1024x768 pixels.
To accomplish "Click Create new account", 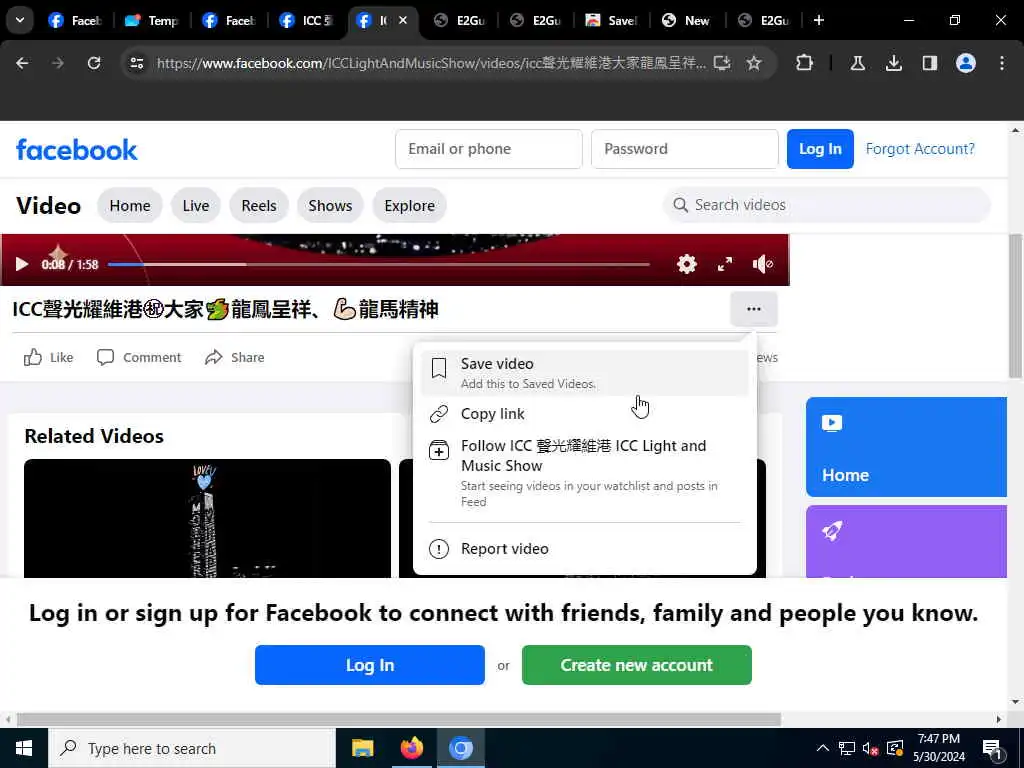I will [637, 665].
